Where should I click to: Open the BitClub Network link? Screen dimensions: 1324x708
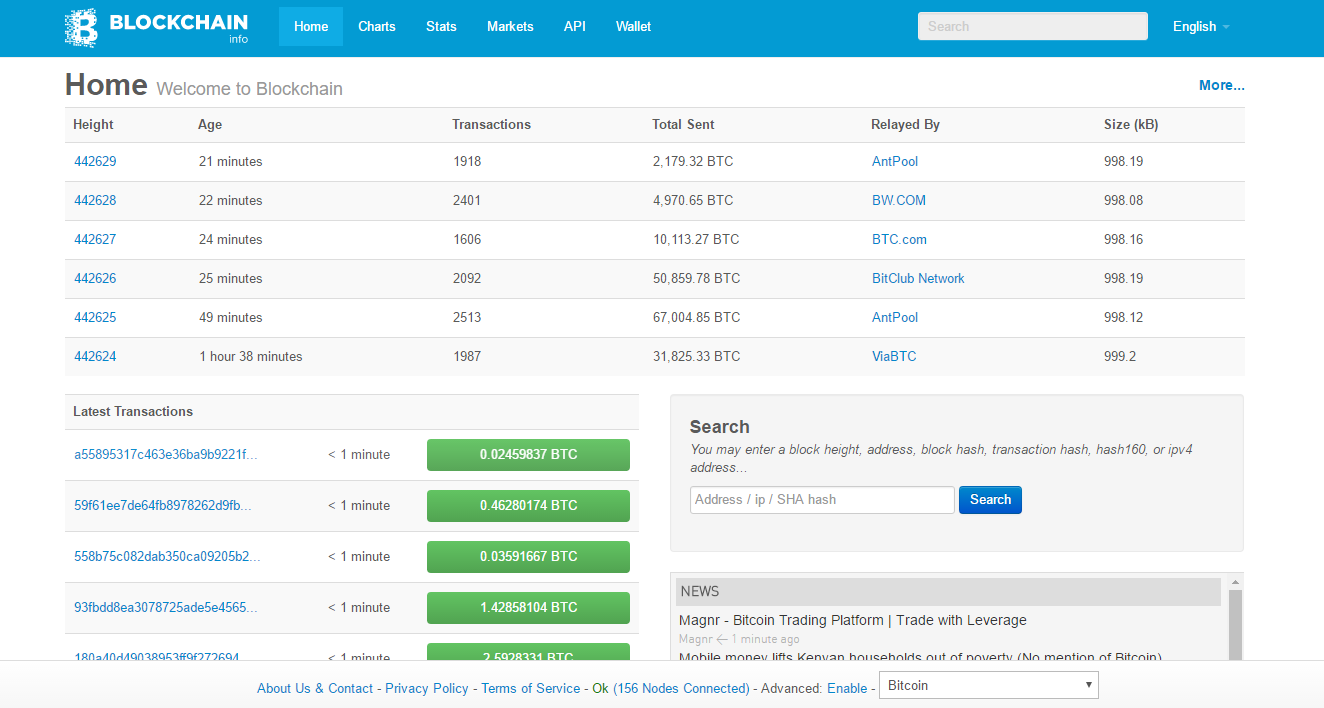918,278
